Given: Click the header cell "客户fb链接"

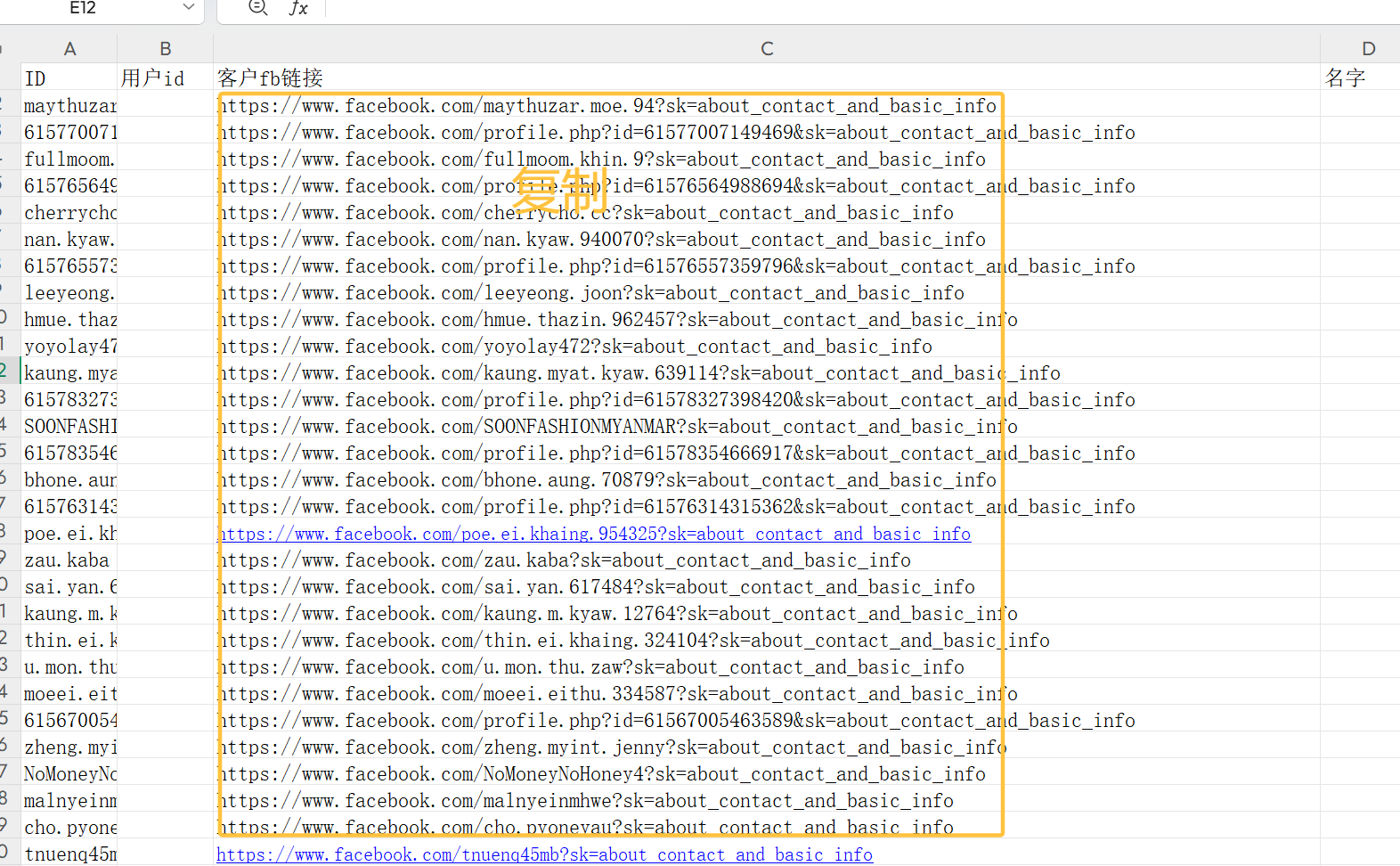Looking at the screenshot, I should [767, 78].
